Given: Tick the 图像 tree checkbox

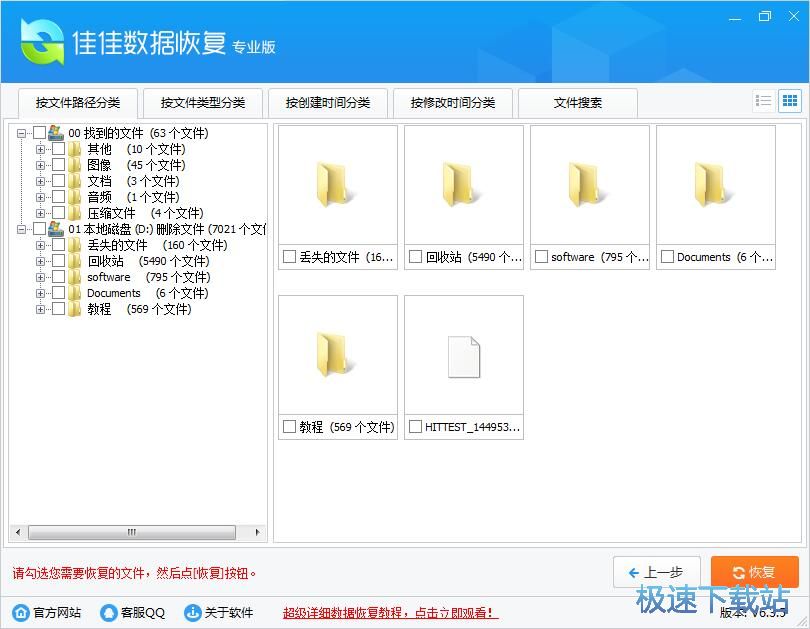Looking at the screenshot, I should (58, 165).
